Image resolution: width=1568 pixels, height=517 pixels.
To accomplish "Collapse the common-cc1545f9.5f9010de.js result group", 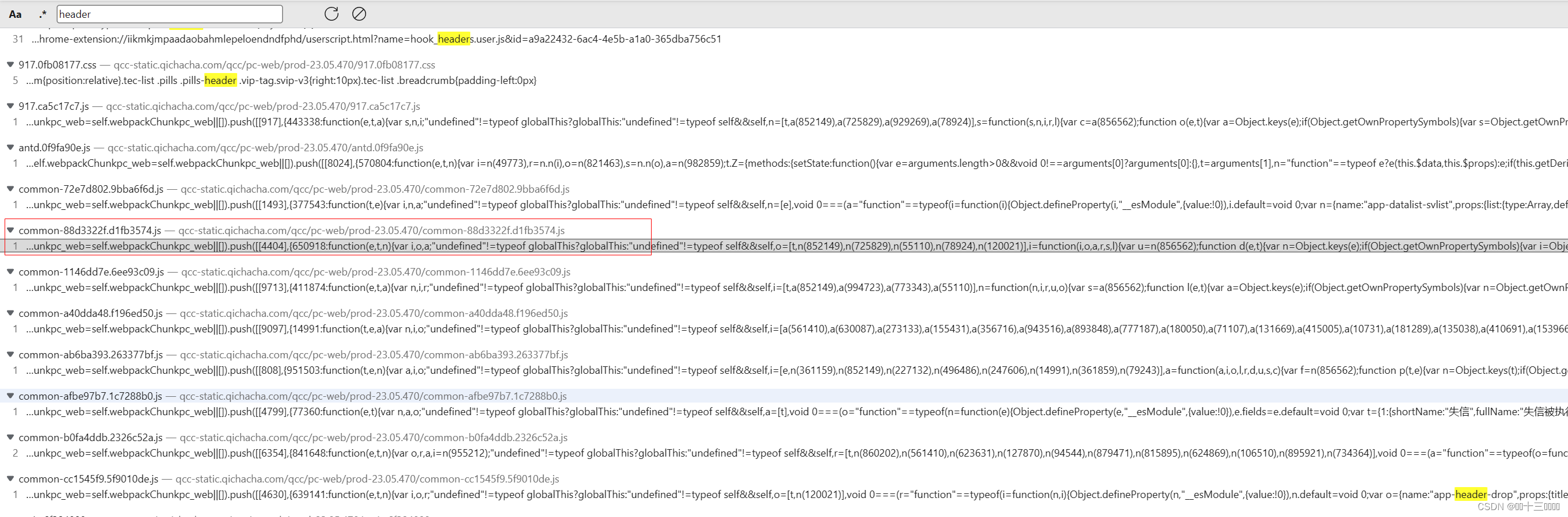I will (10, 478).
